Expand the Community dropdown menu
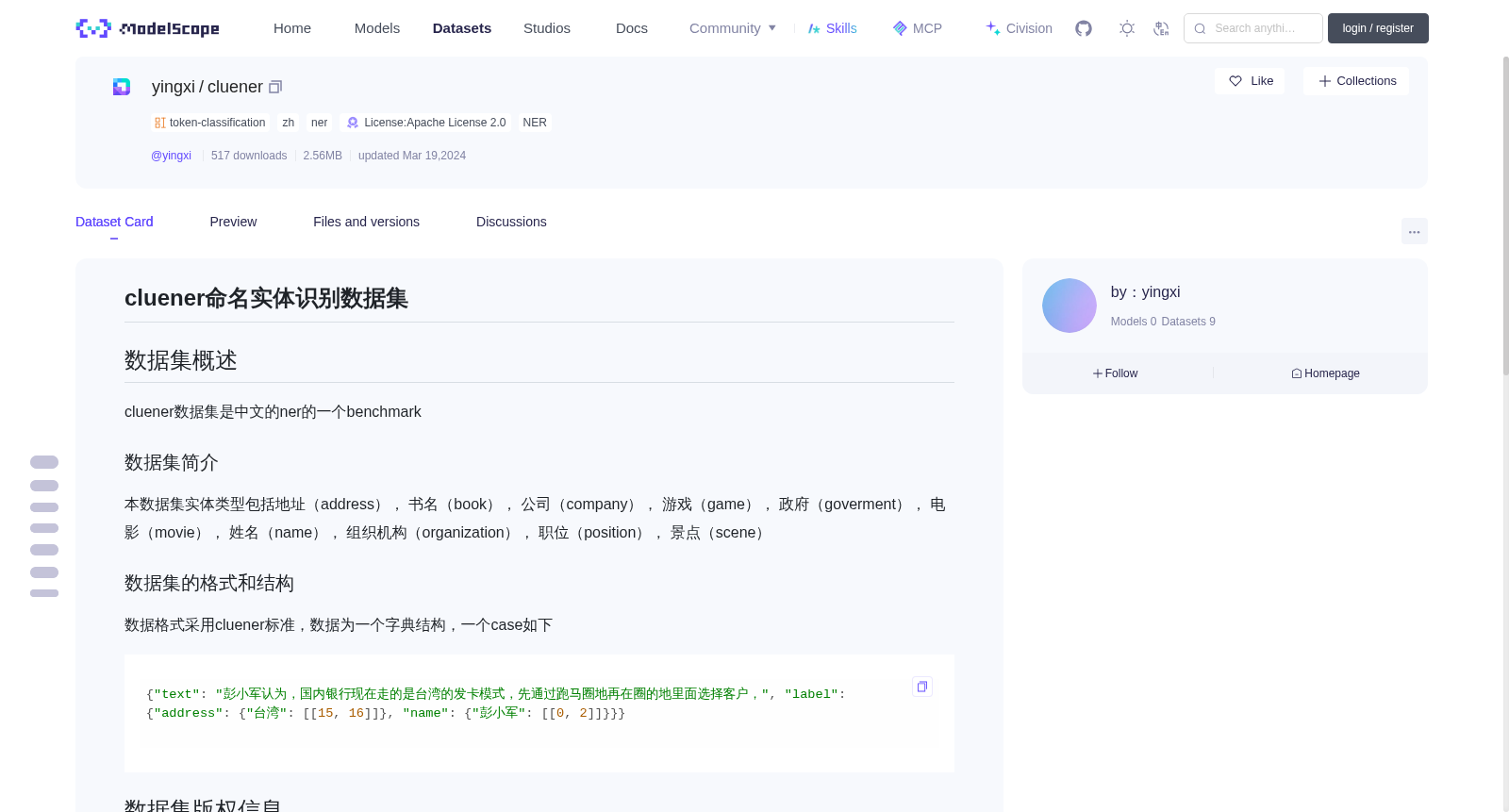This screenshot has height=812, width=1509. (x=733, y=28)
